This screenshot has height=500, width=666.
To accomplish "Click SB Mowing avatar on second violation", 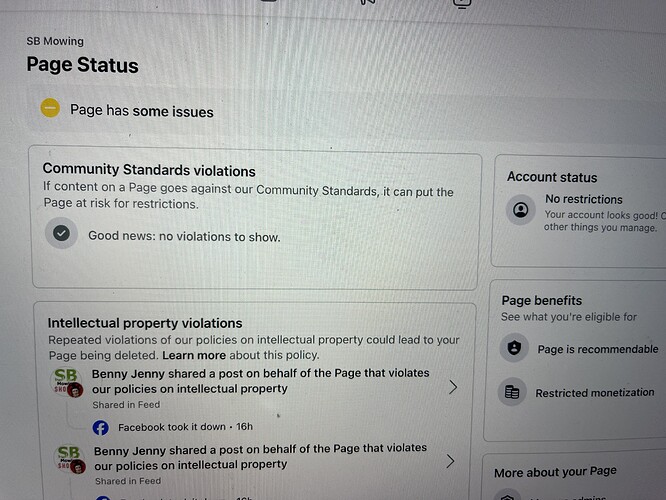I will click(70, 459).
